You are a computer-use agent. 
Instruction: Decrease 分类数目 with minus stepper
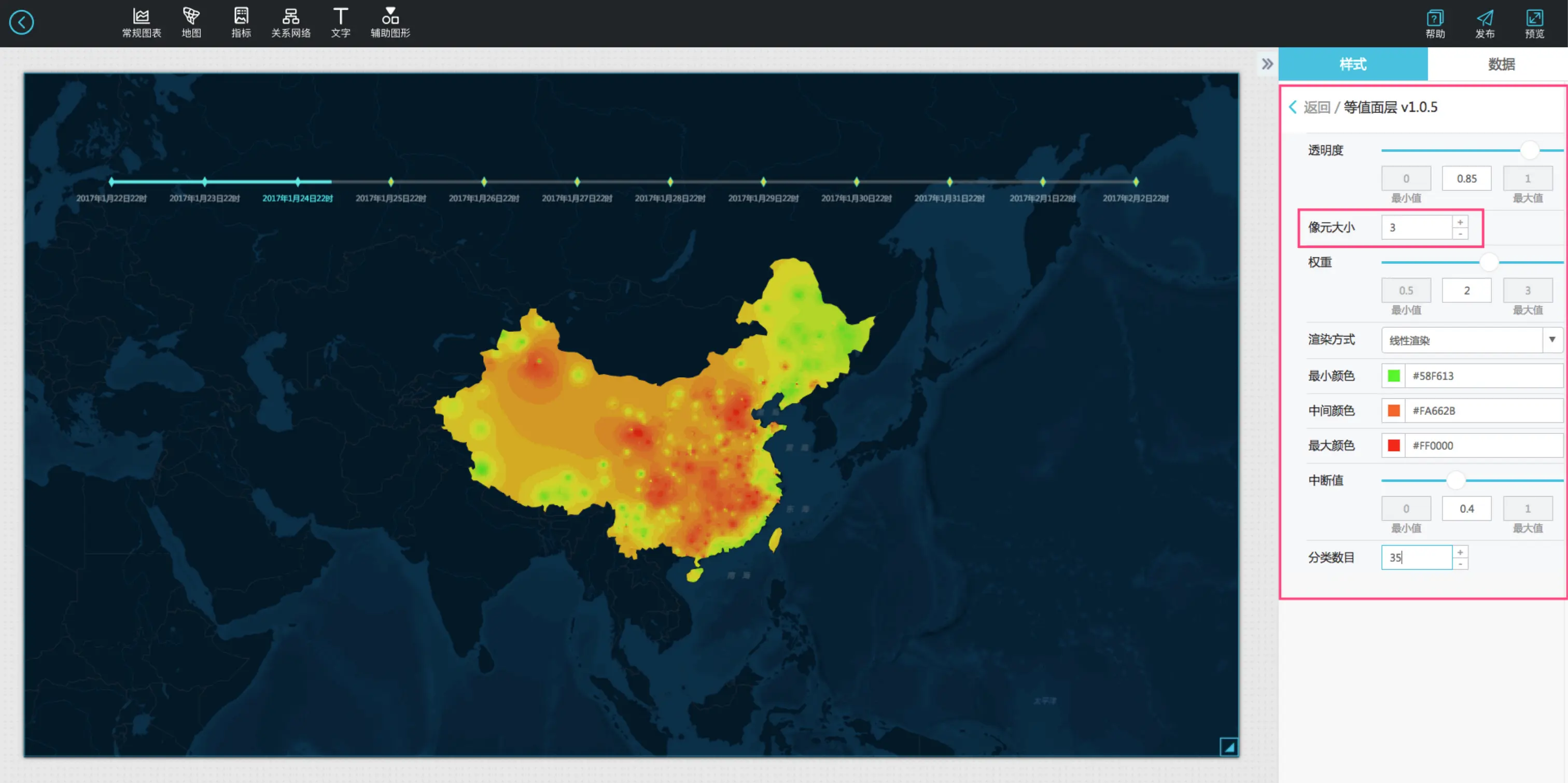[x=1460, y=564]
